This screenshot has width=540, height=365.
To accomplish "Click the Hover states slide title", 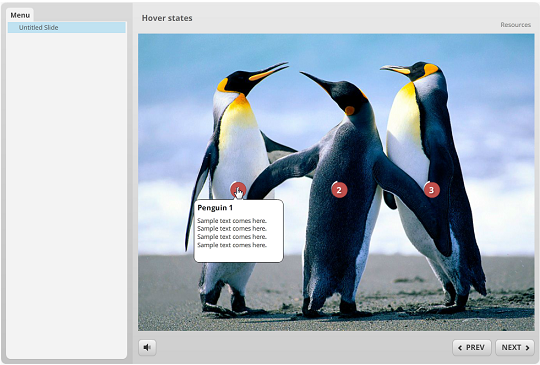I will [167, 18].
